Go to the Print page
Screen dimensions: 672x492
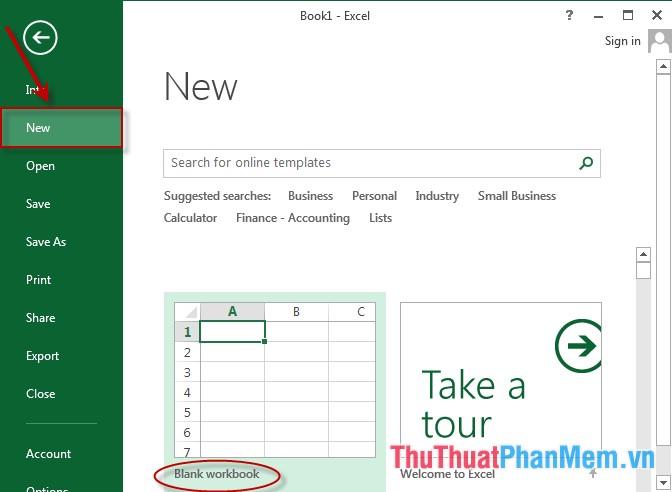[x=39, y=280]
